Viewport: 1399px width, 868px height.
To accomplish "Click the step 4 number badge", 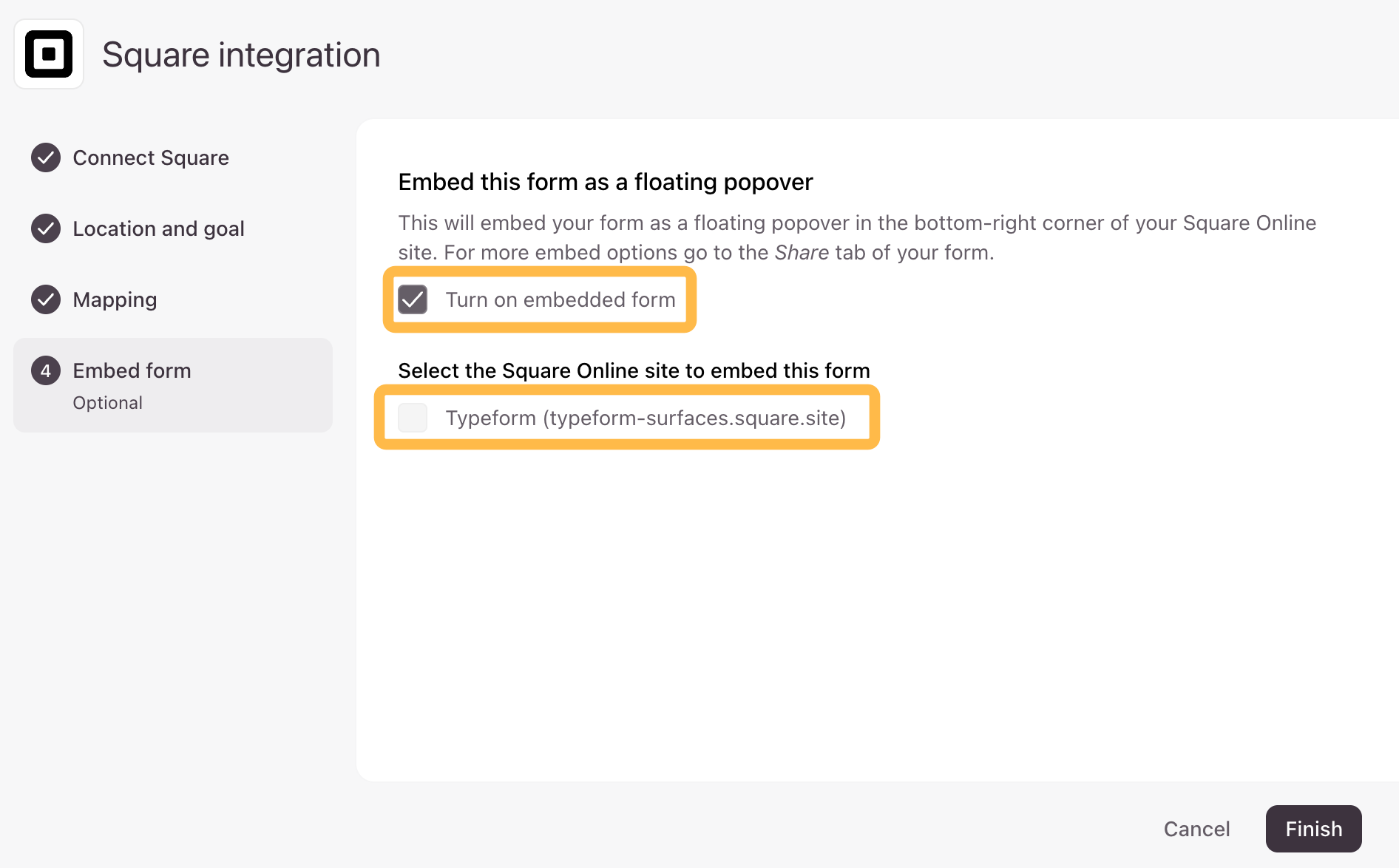I will pos(46,370).
